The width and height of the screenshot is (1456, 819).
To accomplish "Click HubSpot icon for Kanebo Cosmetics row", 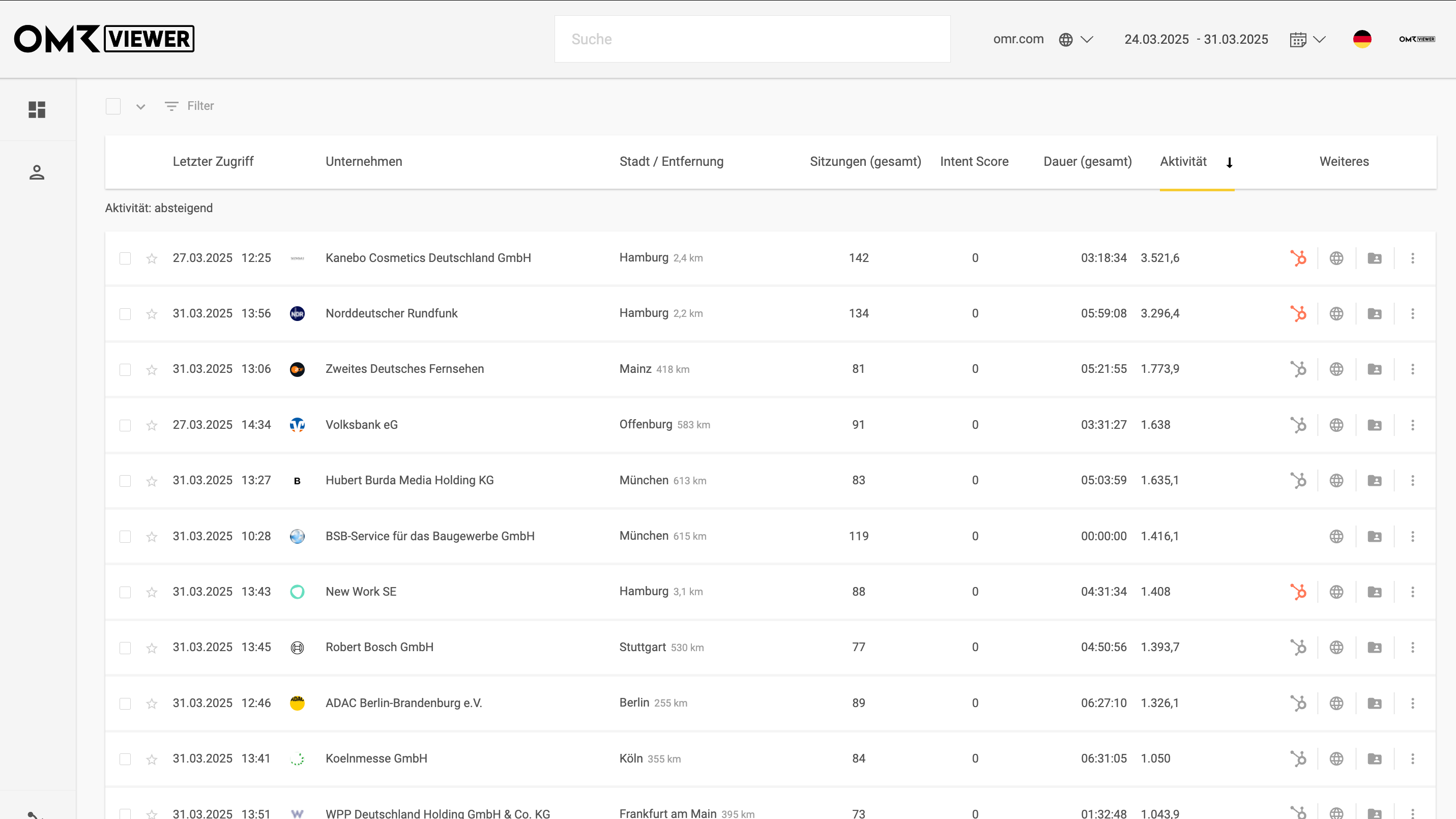I will click(1298, 258).
